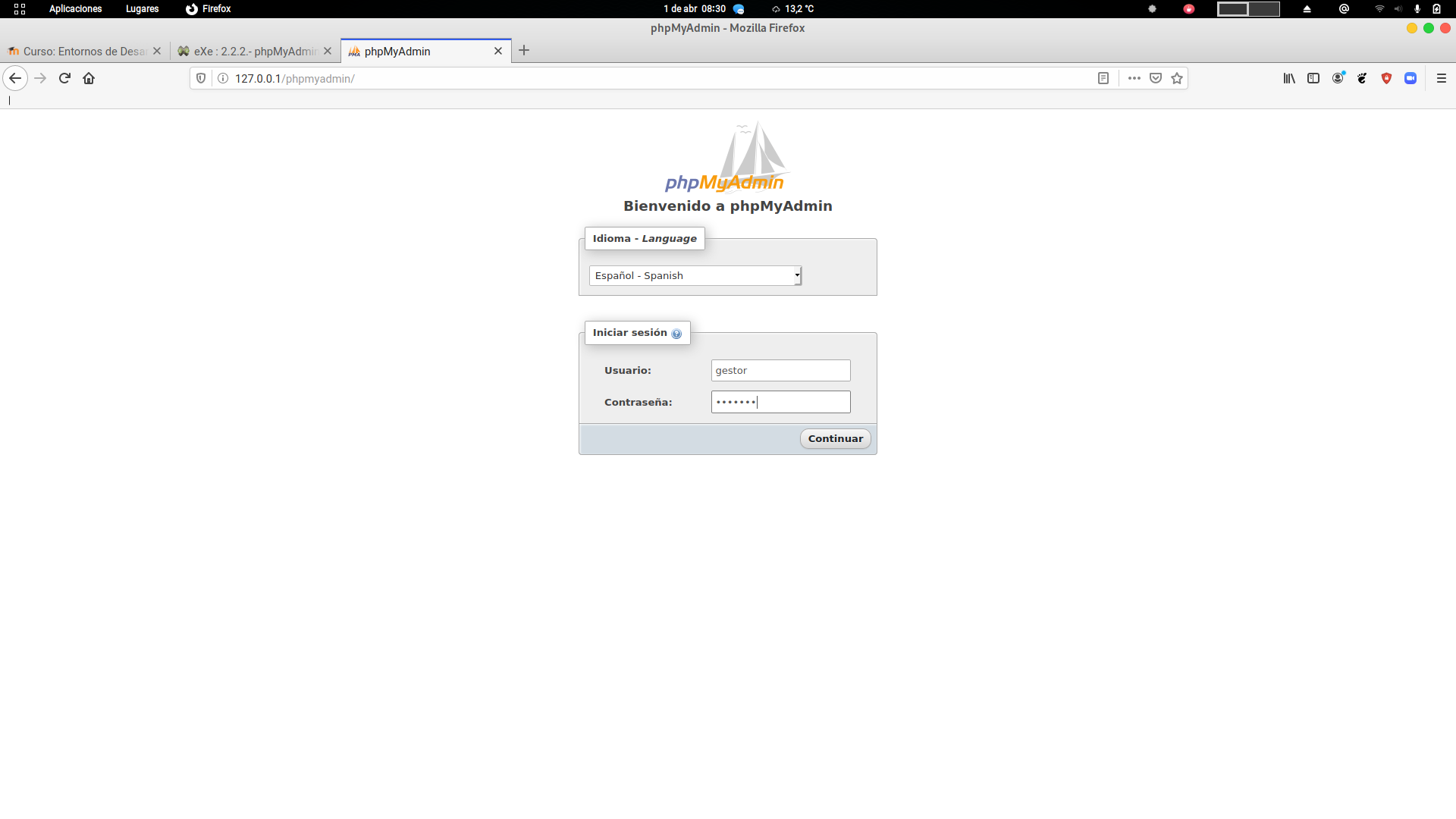
Task: Open page actions three-dots menu
Action: click(x=1134, y=78)
